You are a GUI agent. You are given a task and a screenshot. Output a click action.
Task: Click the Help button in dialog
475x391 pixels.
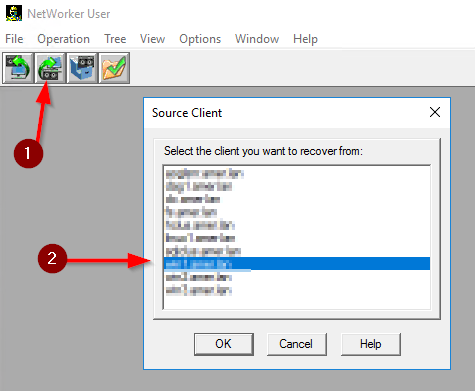pyautogui.click(x=371, y=344)
